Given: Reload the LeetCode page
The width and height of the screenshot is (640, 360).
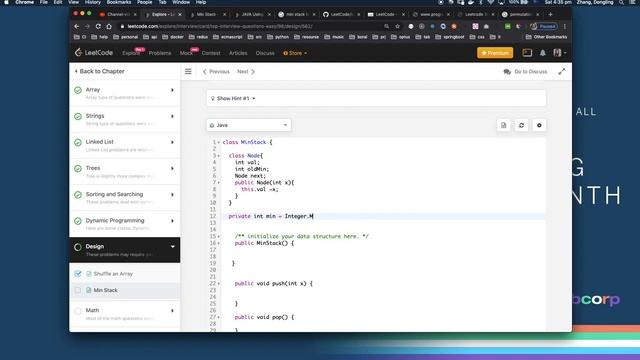Looking at the screenshot, I should click(98, 26).
